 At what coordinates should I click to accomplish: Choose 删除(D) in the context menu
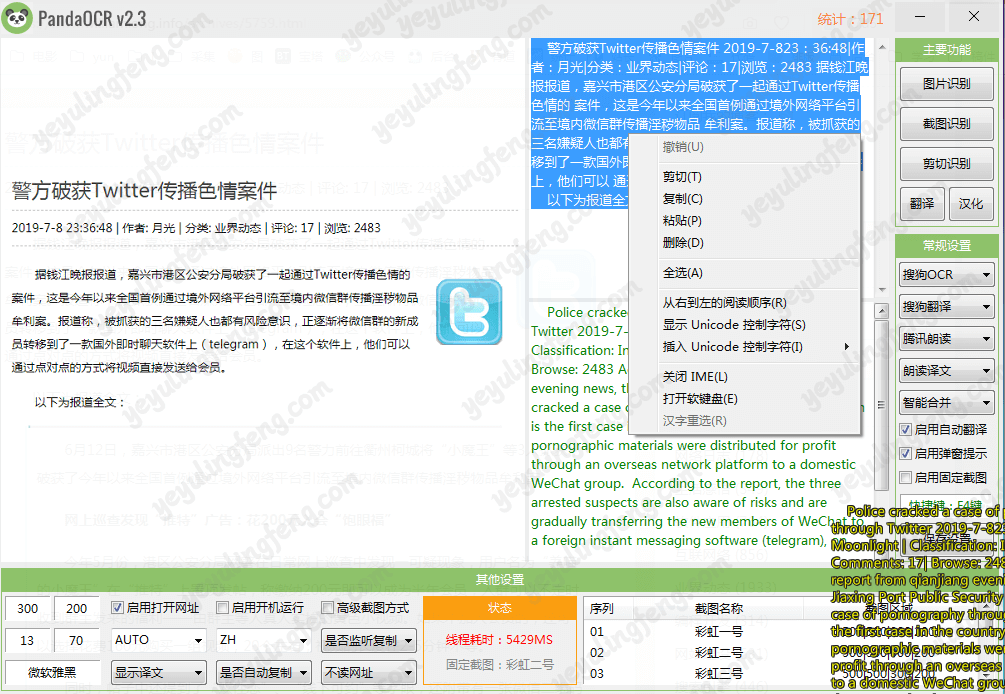(x=744, y=242)
